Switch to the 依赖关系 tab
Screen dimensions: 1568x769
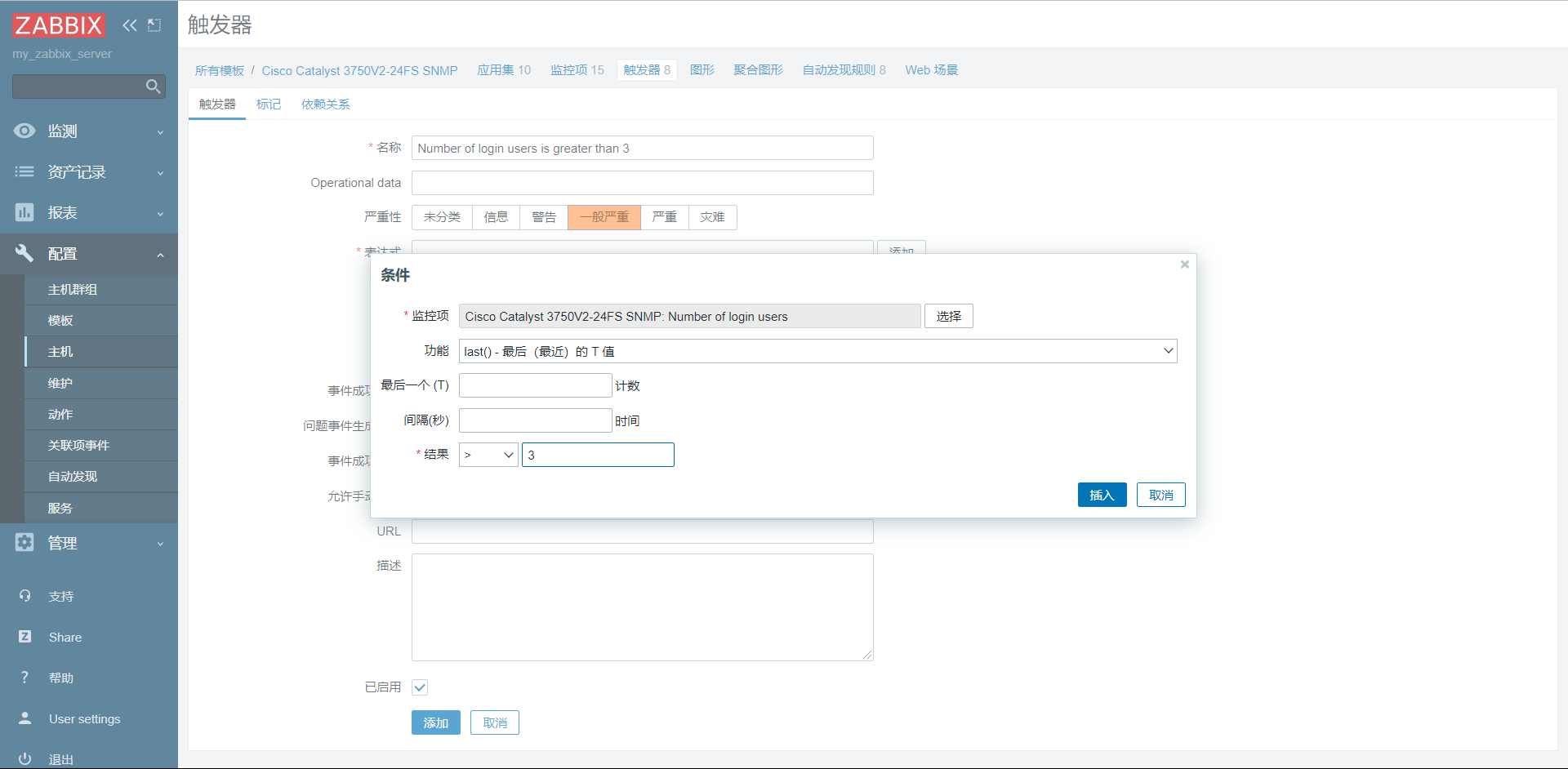tap(325, 104)
